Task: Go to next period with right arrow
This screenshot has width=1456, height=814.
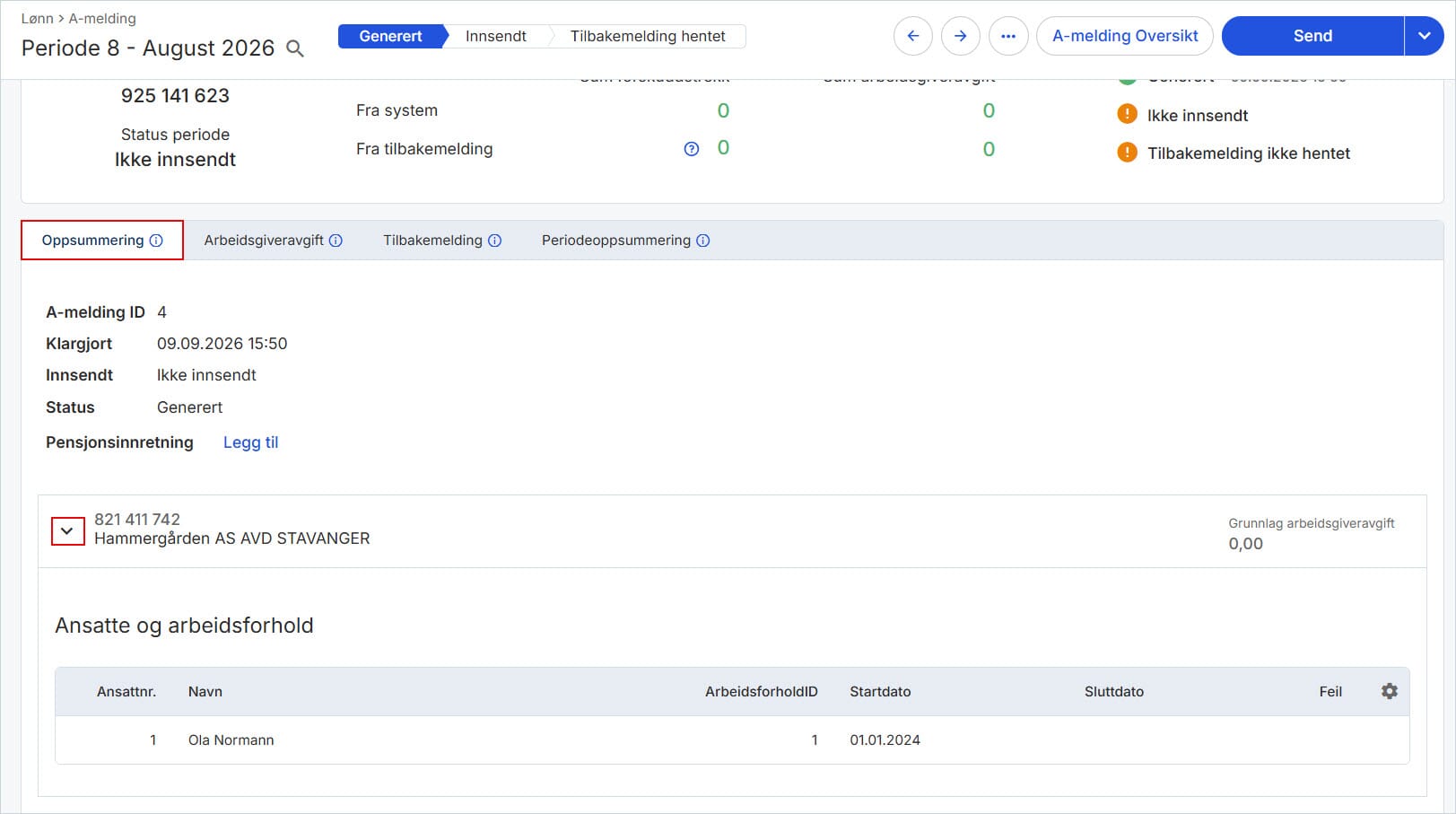Action: (961, 36)
